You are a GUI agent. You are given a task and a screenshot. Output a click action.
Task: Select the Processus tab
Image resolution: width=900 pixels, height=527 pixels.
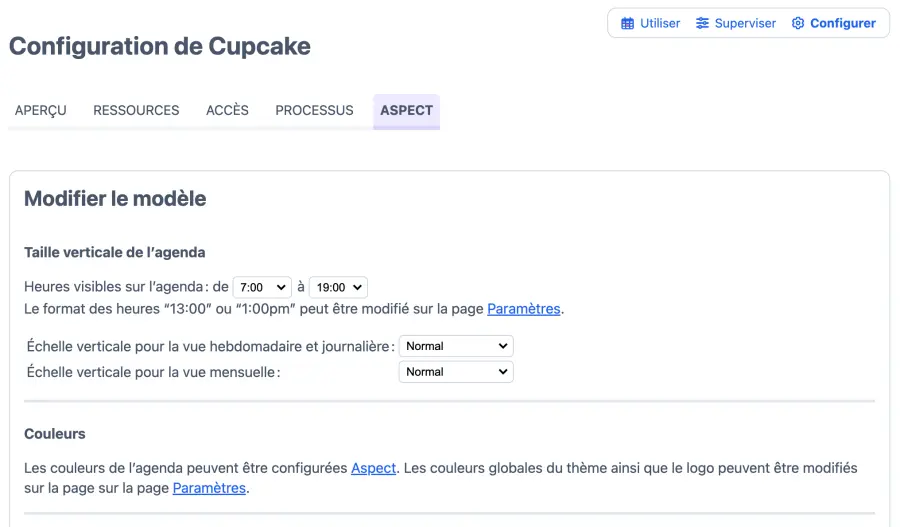(x=314, y=110)
